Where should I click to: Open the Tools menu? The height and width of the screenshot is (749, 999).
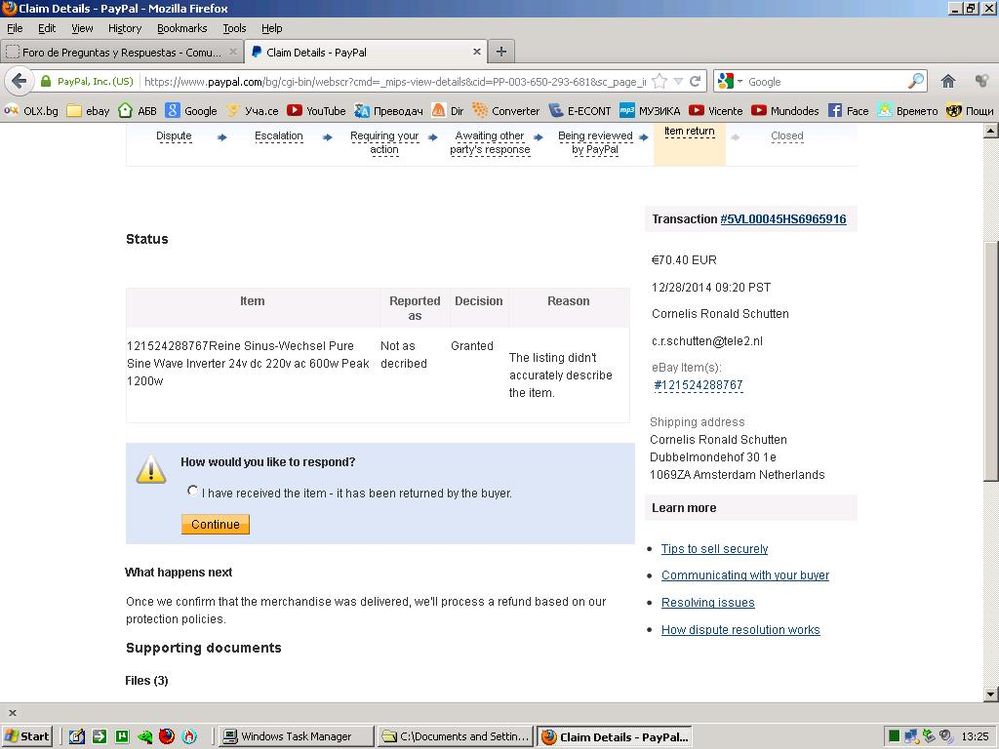pyautogui.click(x=234, y=28)
